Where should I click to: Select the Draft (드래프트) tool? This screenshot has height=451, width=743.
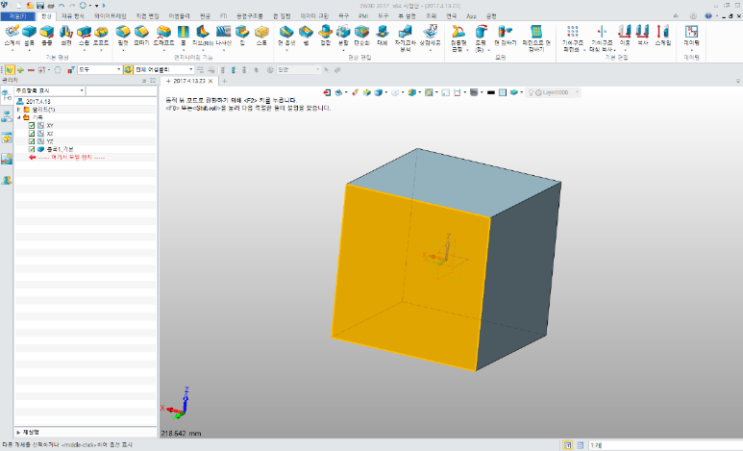(x=163, y=36)
